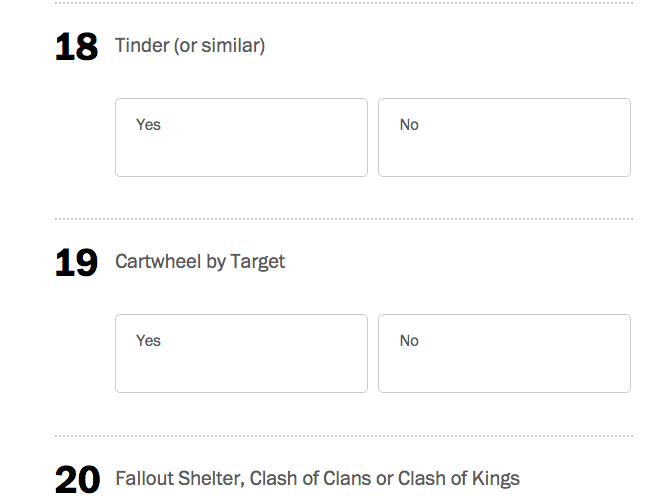The width and height of the screenshot is (662, 503).
Task: Choose No for Cartwheel by Target
Action: 504,353
